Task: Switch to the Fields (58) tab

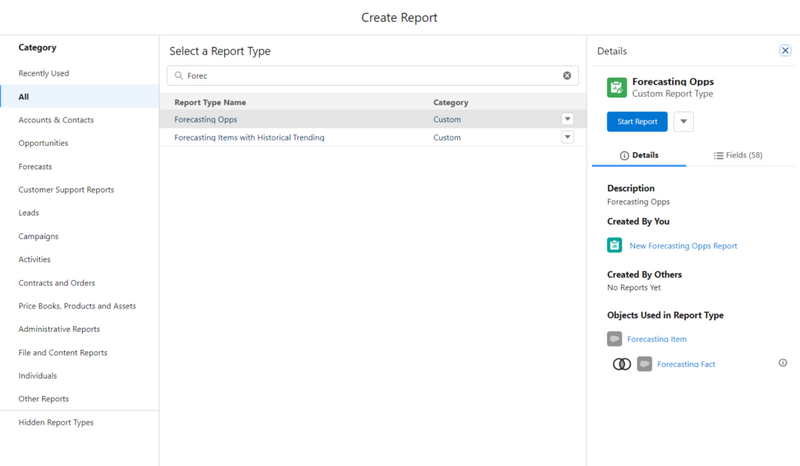Action: click(738, 155)
